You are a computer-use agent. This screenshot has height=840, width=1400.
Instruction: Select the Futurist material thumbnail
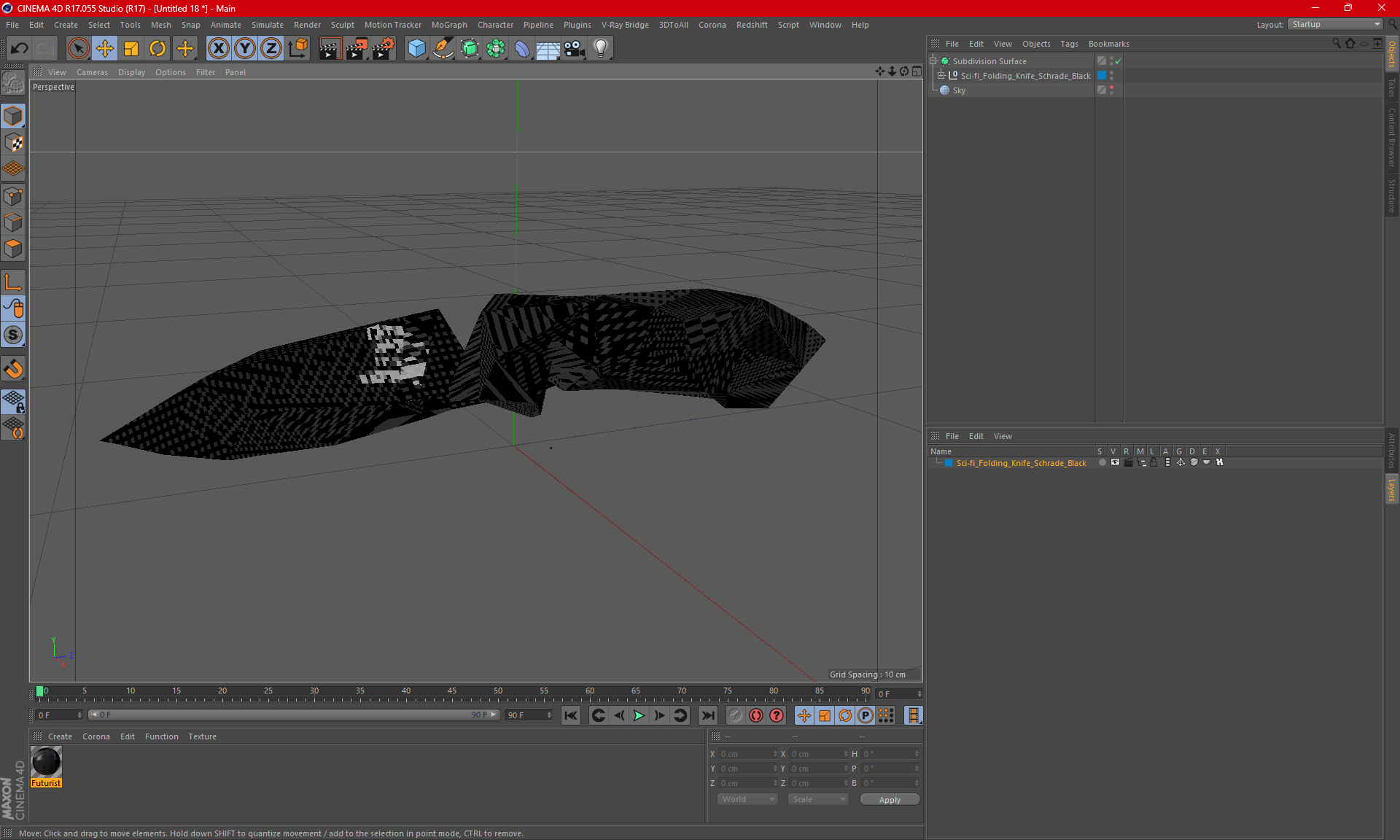[46, 763]
